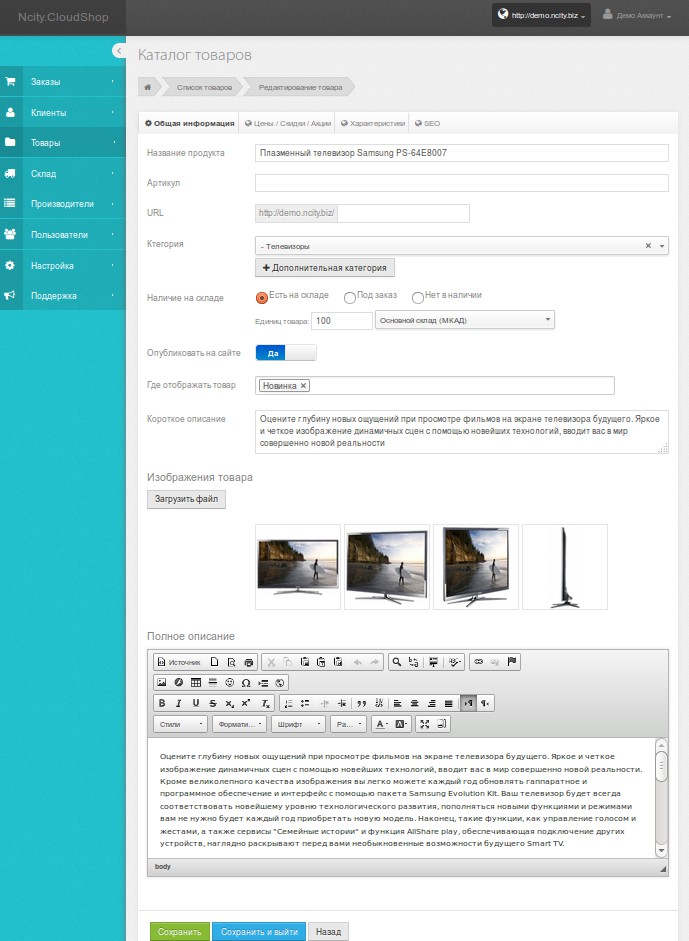Switch to Характеристики tab
This screenshot has height=941, width=689.
click(373, 123)
